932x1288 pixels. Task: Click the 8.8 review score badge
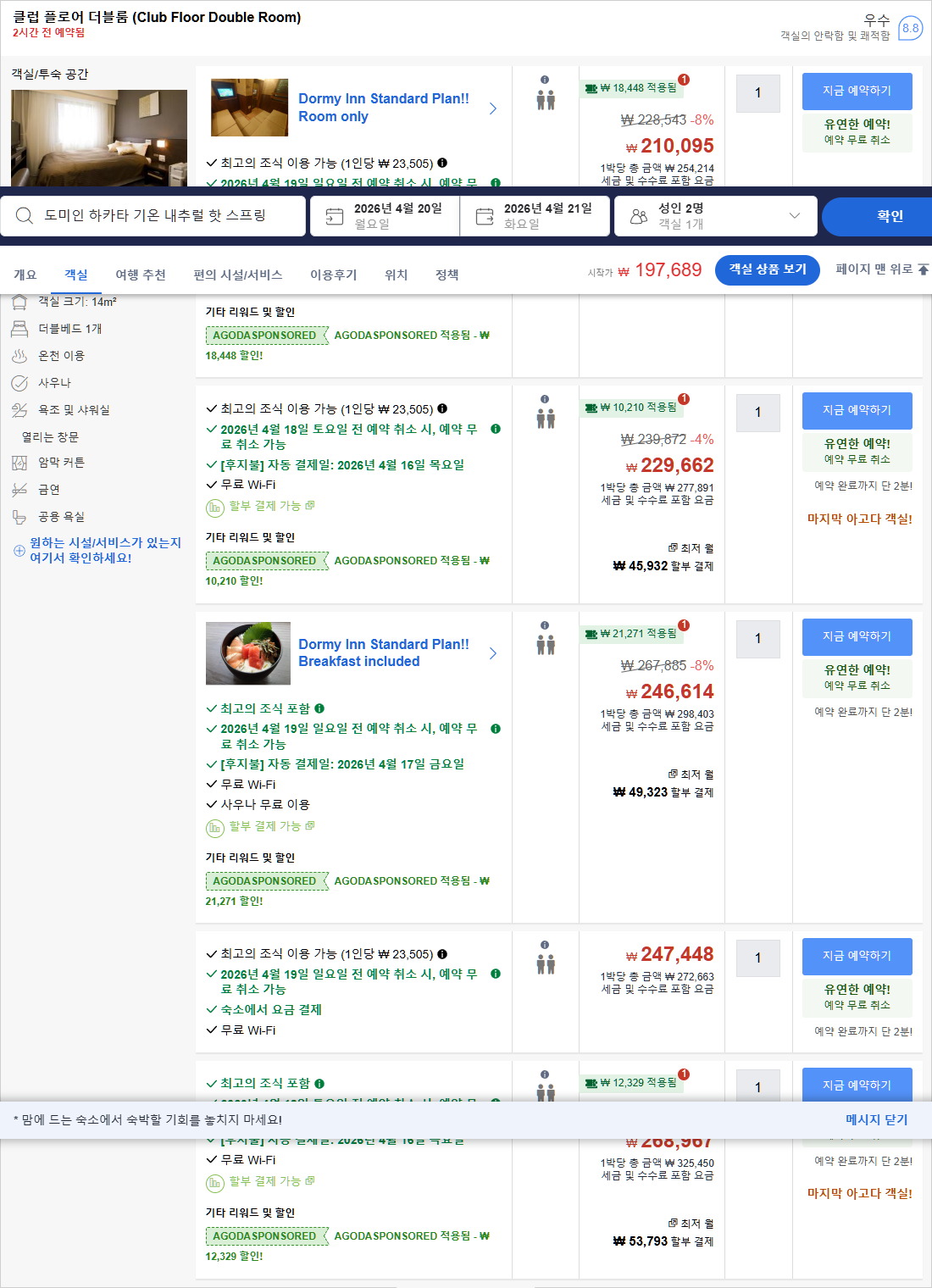[910, 28]
